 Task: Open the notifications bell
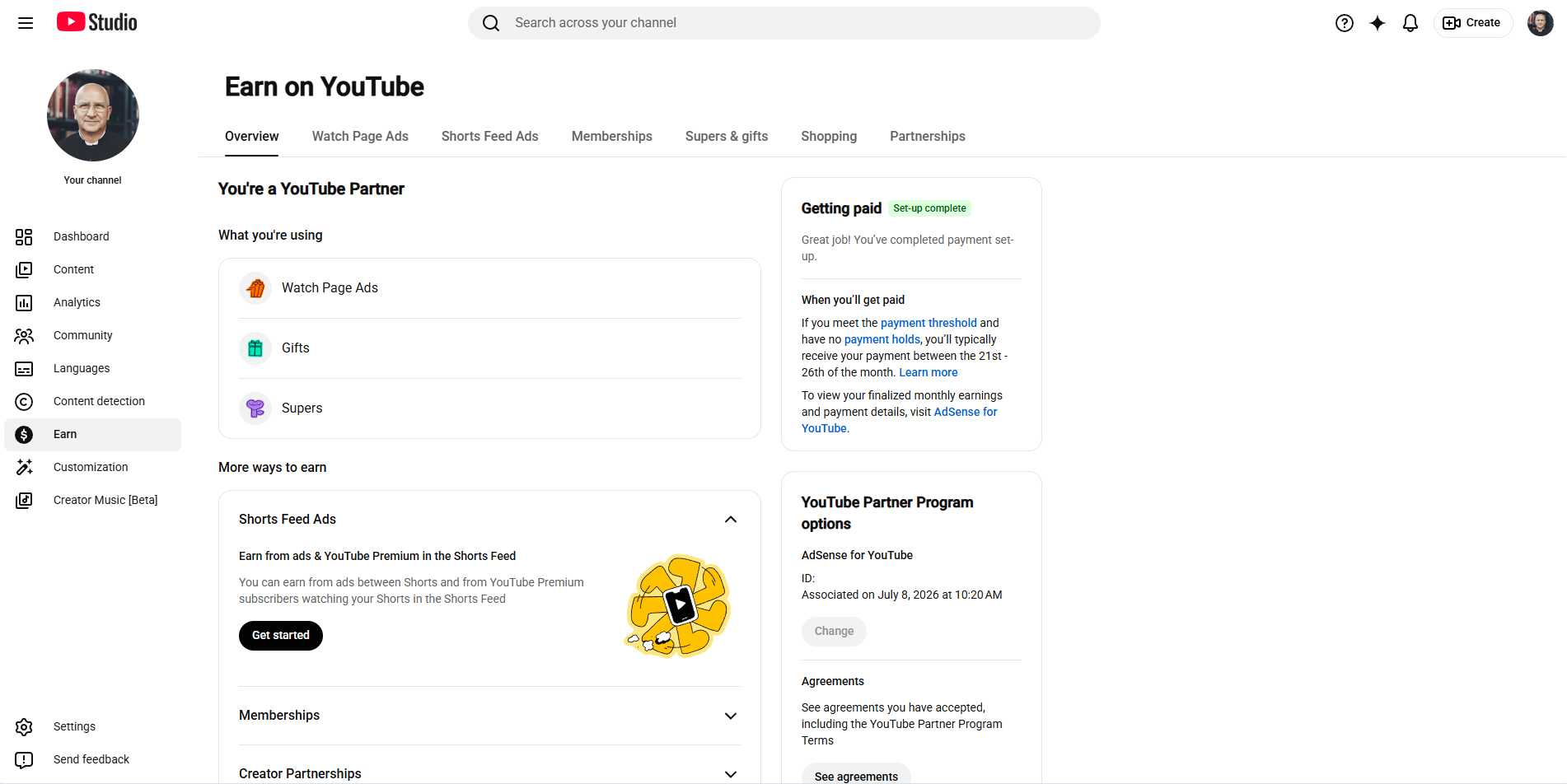(1410, 23)
